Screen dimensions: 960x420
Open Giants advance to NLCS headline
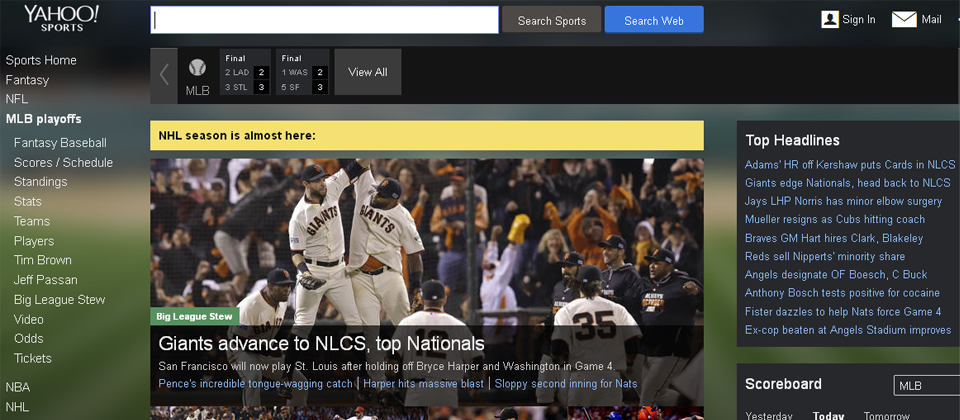point(321,343)
